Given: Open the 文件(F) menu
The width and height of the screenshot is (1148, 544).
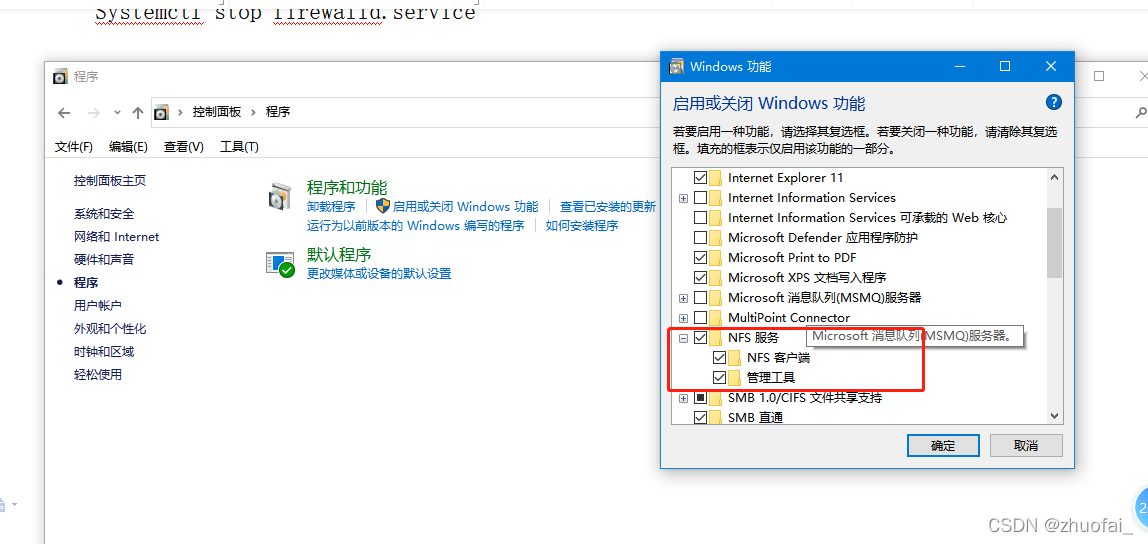Looking at the screenshot, I should (x=74, y=146).
